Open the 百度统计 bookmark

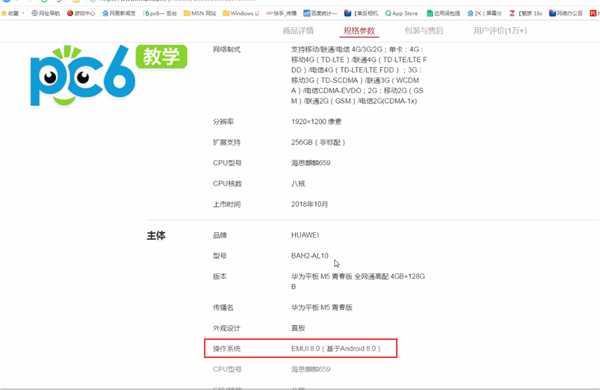pos(320,13)
